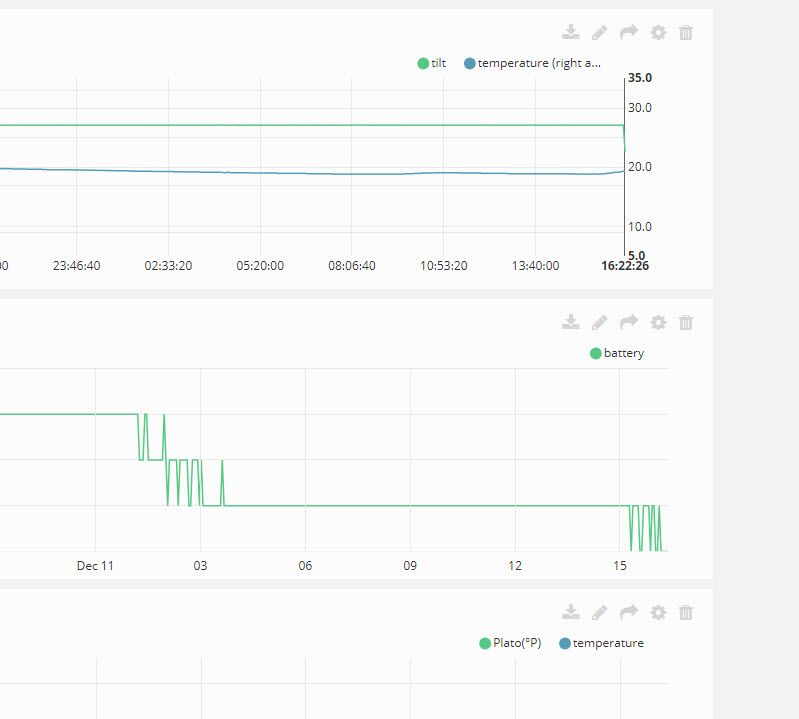Download the tilt chart data
Viewport: 799px width, 719px height.
pyautogui.click(x=570, y=32)
